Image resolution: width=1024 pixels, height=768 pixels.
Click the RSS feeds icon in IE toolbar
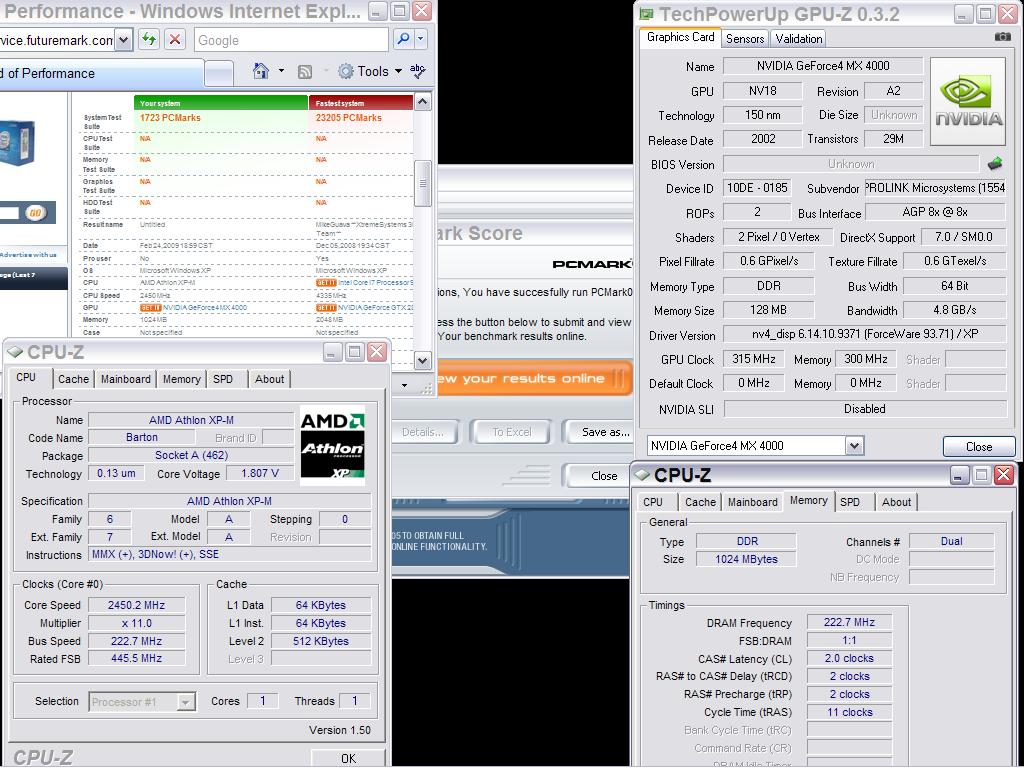tap(304, 72)
